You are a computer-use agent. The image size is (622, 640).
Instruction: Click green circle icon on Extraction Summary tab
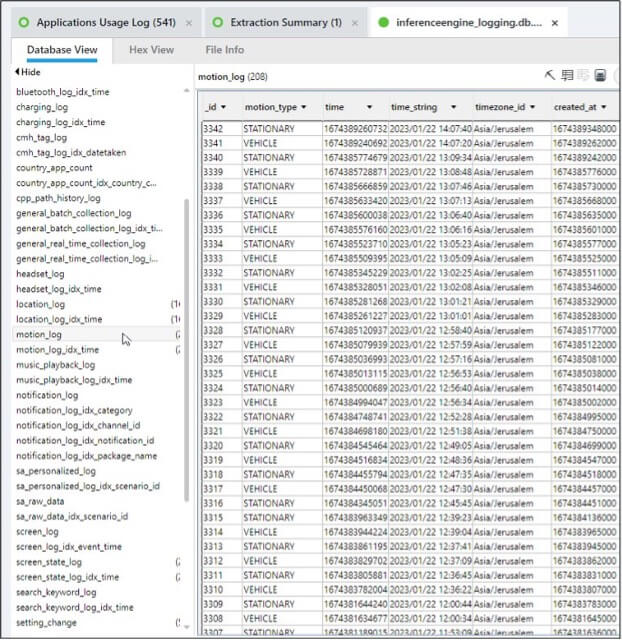pyautogui.click(x=216, y=22)
